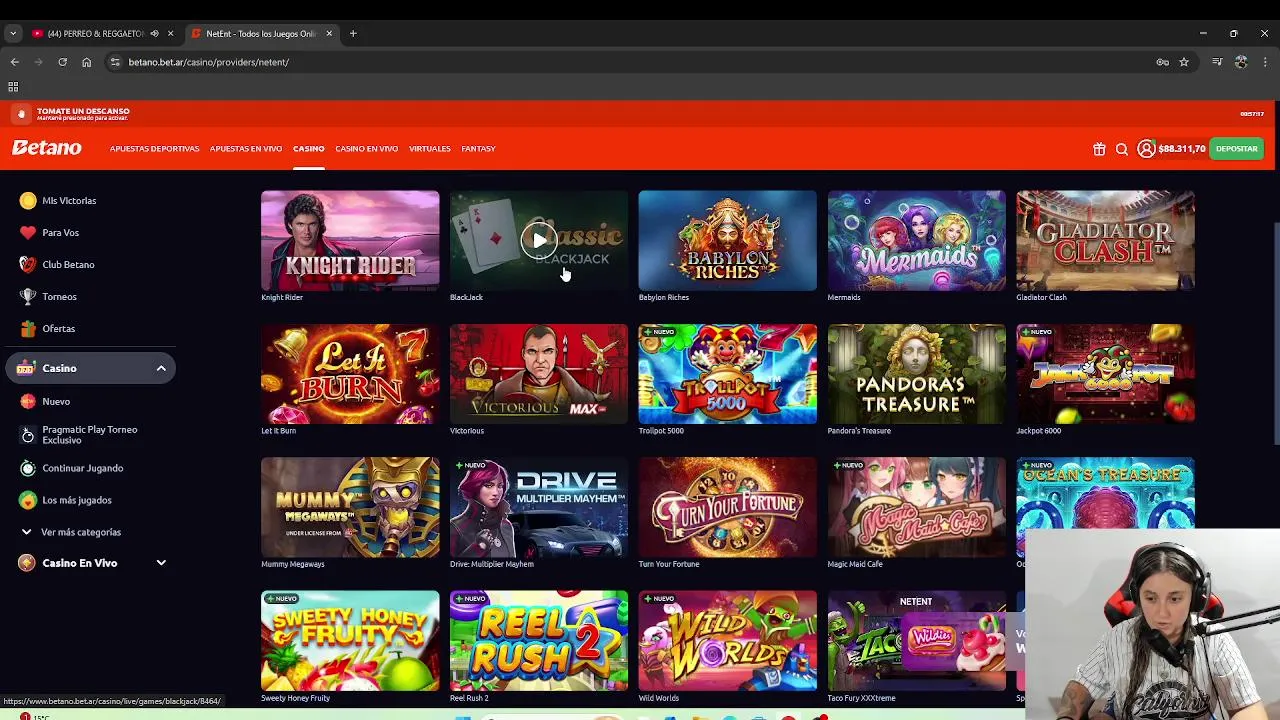
Task: Bookmark this page with the star icon
Action: (x=1184, y=62)
